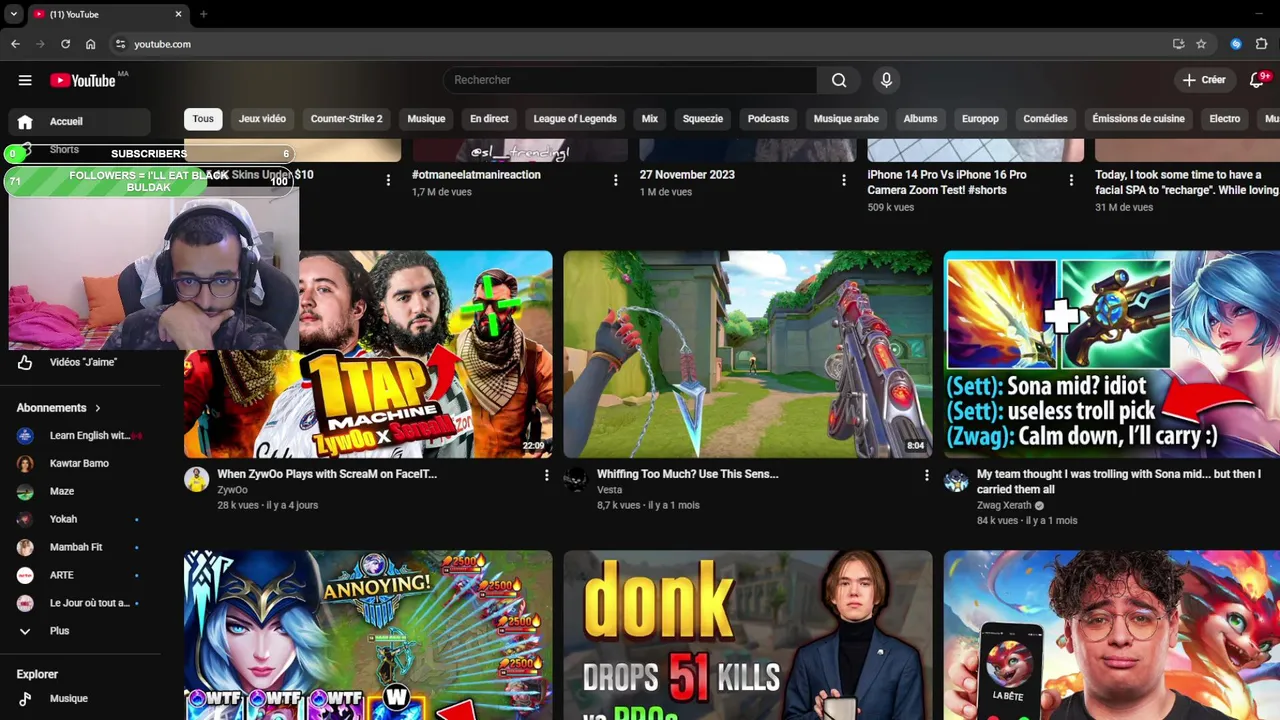Click the YouTube logo

click(84, 80)
